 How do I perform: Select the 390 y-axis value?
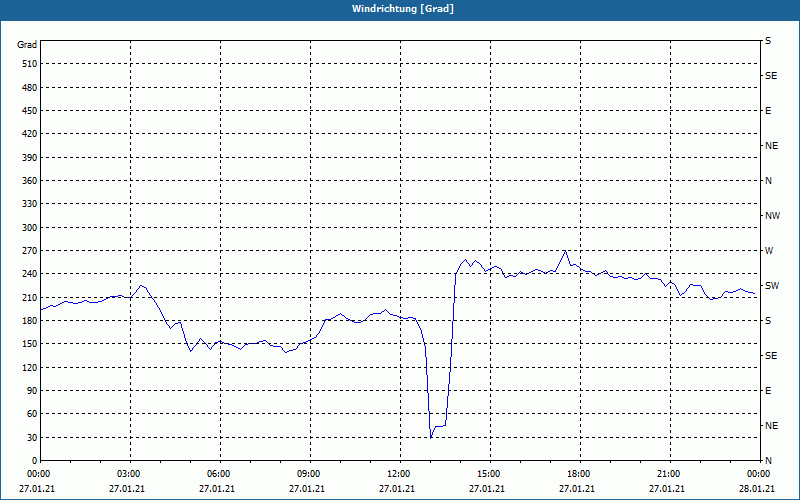coord(30,158)
